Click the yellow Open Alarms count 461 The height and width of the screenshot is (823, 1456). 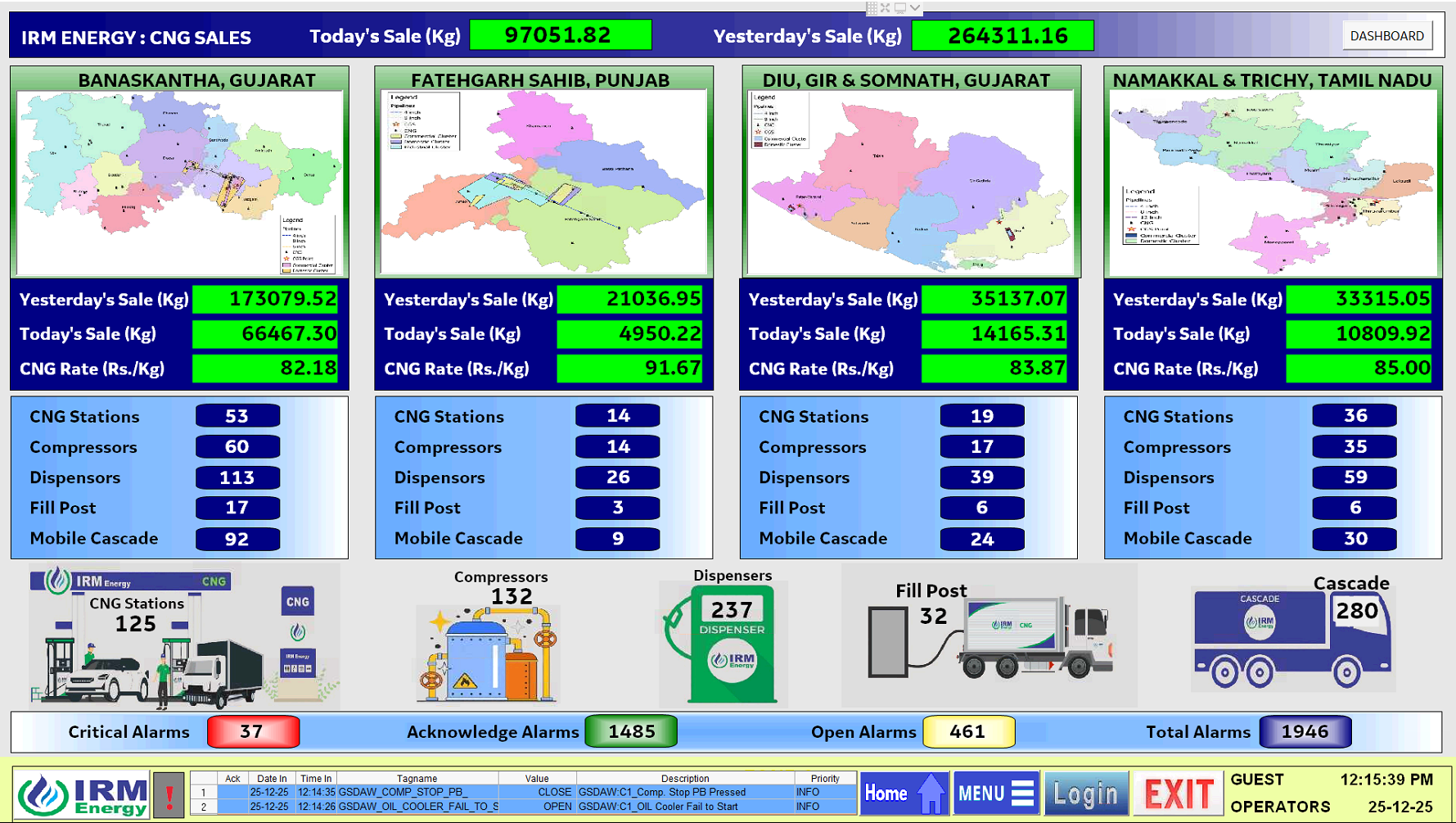click(968, 731)
